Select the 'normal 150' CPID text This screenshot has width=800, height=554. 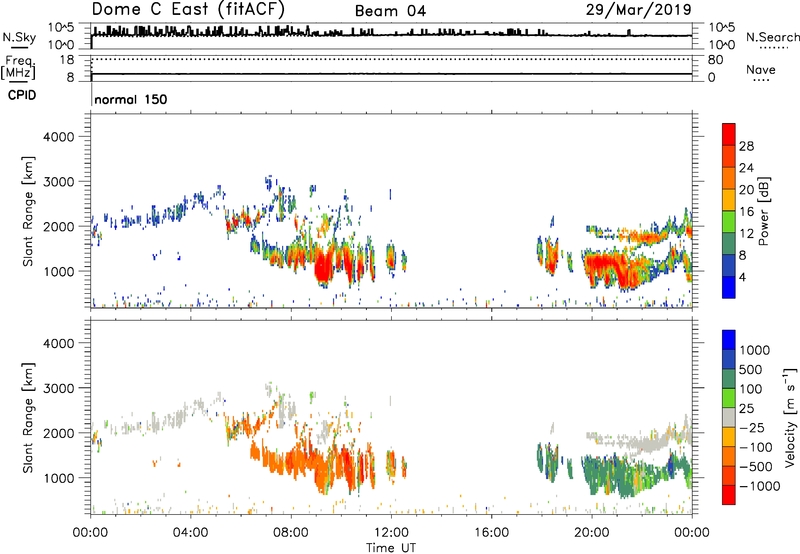131,99
